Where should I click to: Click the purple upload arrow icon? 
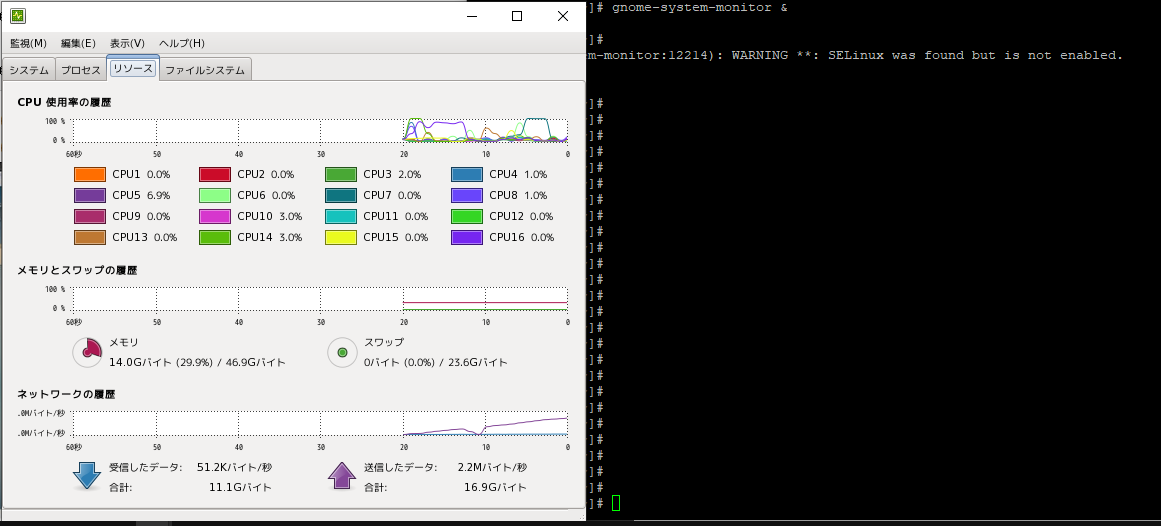point(342,476)
